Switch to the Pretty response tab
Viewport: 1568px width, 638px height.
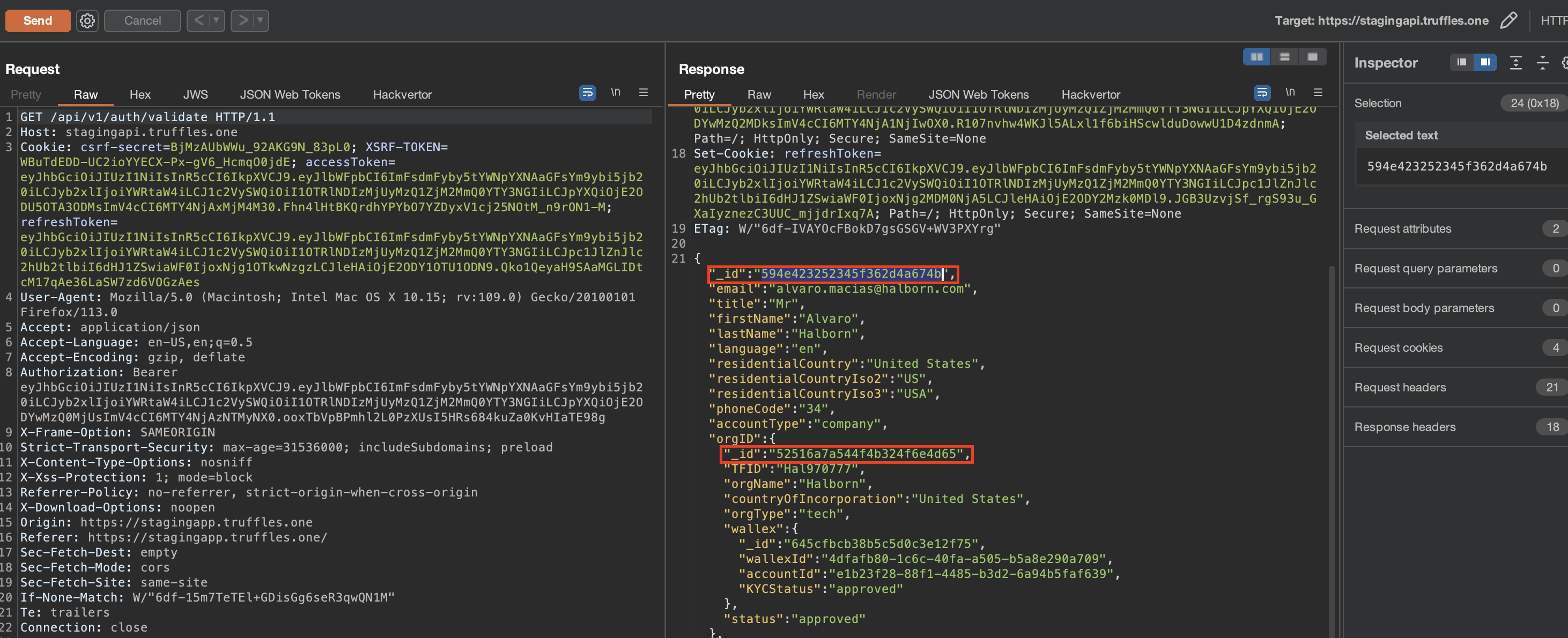coord(700,94)
